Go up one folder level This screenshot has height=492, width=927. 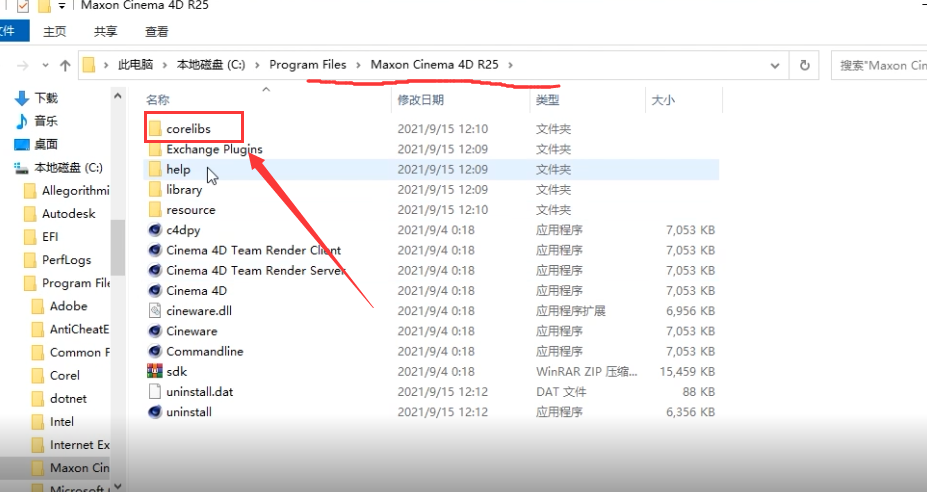pos(65,66)
